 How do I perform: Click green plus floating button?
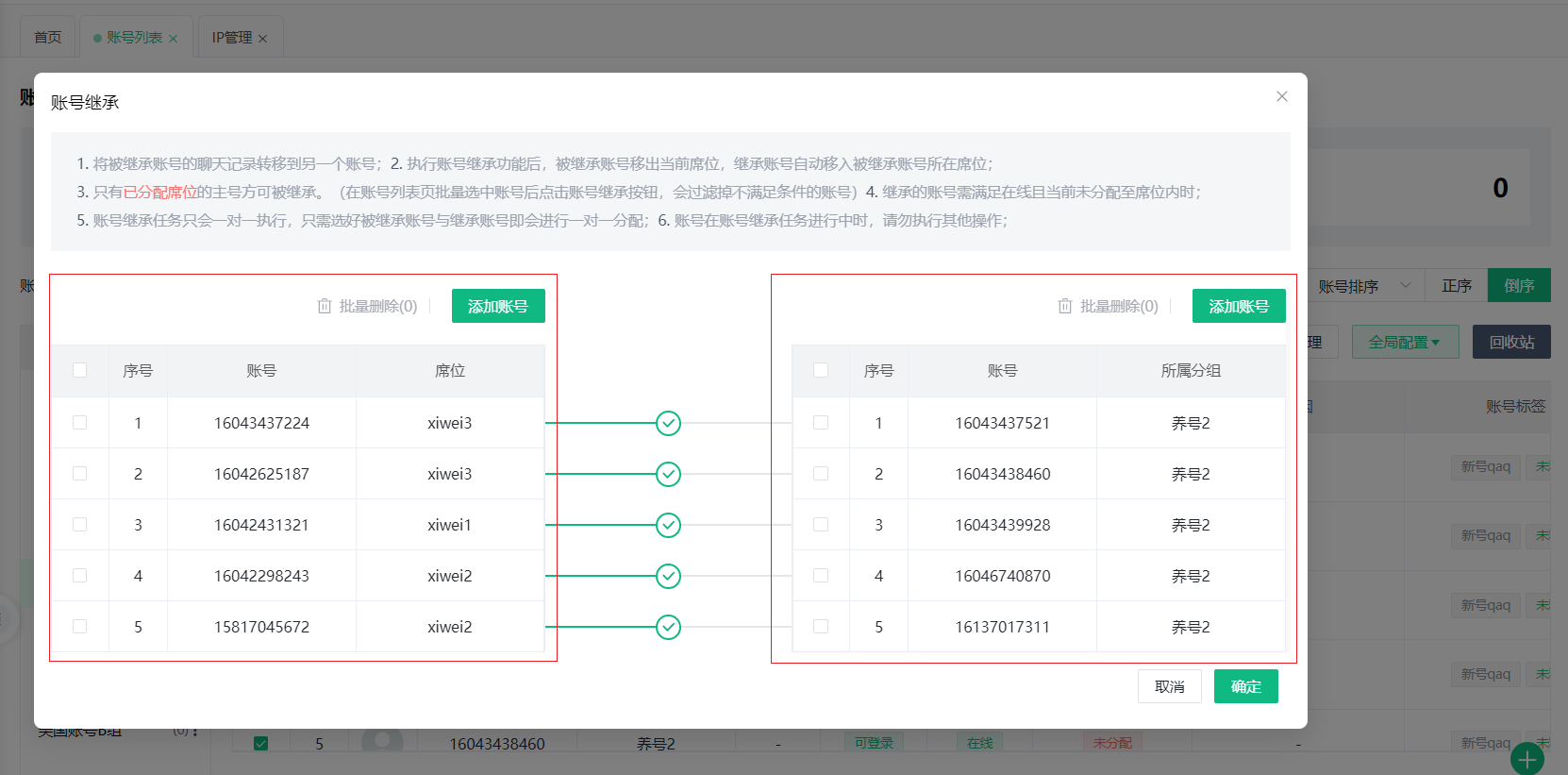(1526, 759)
